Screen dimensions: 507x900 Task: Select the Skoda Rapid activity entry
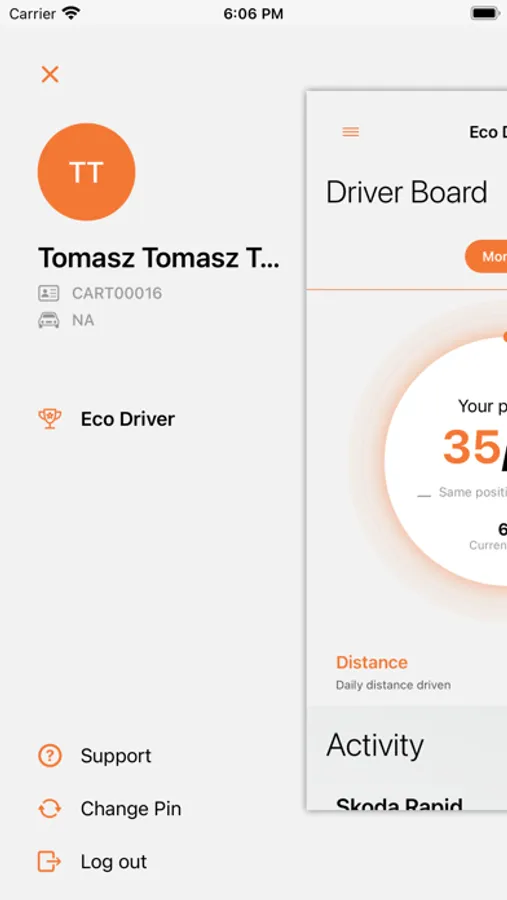click(x=399, y=802)
